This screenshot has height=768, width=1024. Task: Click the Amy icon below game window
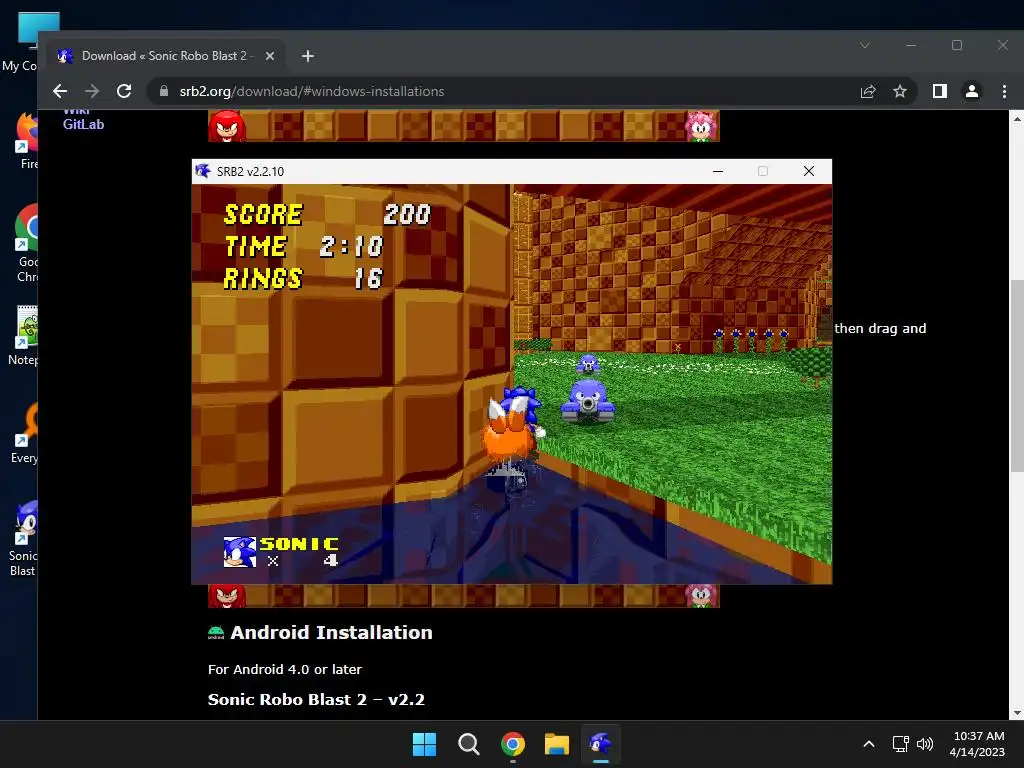pyautogui.click(x=701, y=596)
